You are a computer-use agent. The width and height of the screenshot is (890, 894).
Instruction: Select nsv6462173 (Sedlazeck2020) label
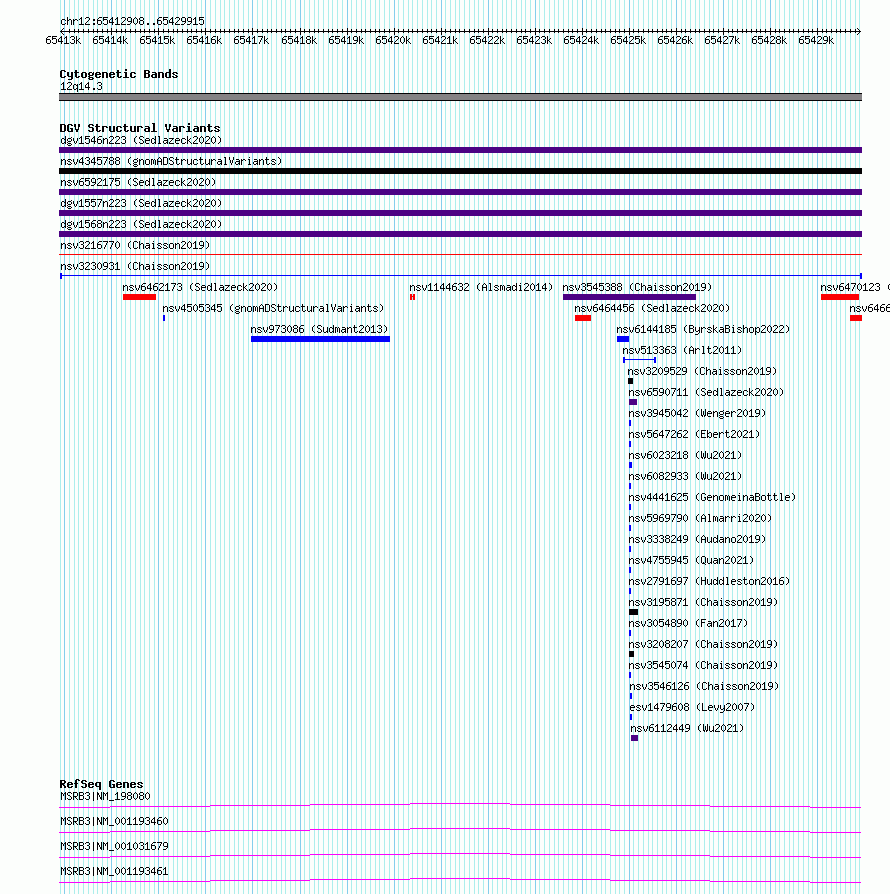(200, 287)
